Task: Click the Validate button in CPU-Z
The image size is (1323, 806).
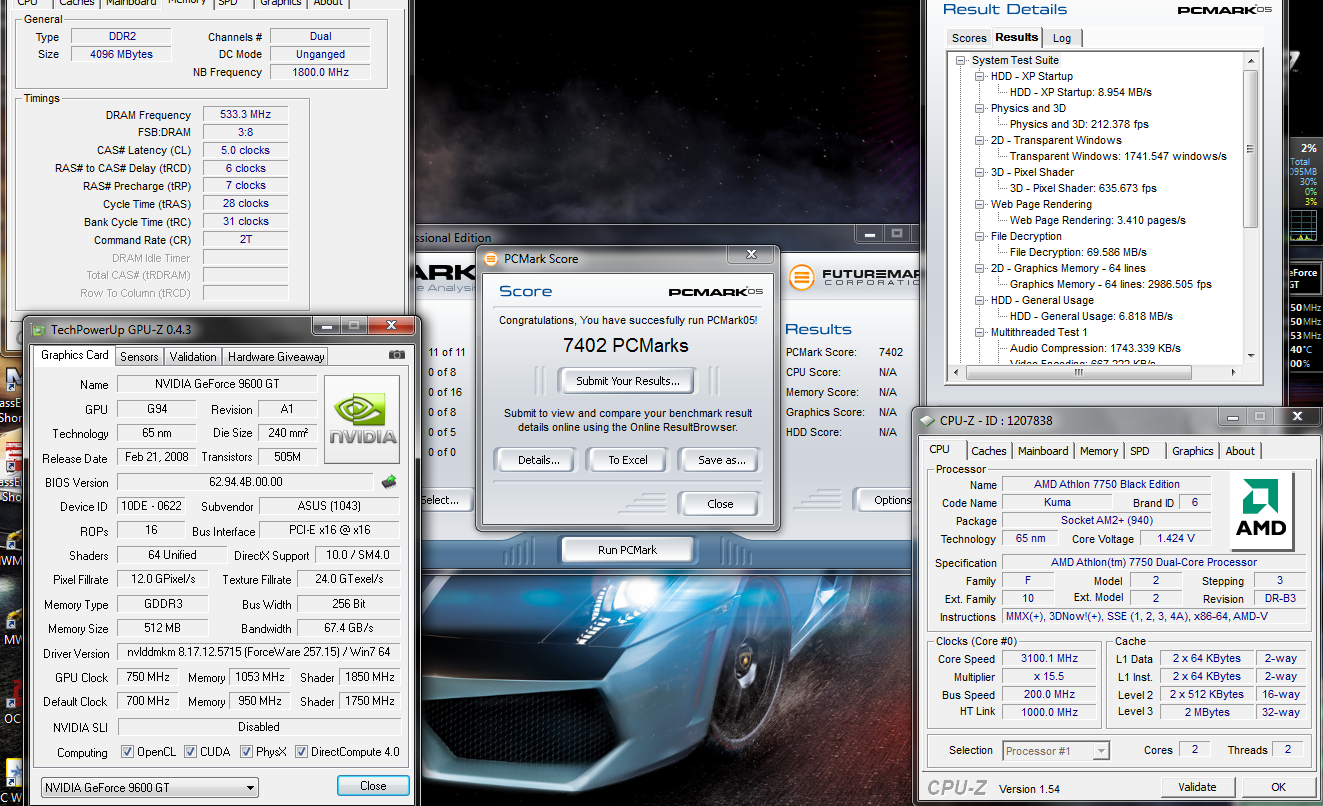Action: coord(1197,787)
